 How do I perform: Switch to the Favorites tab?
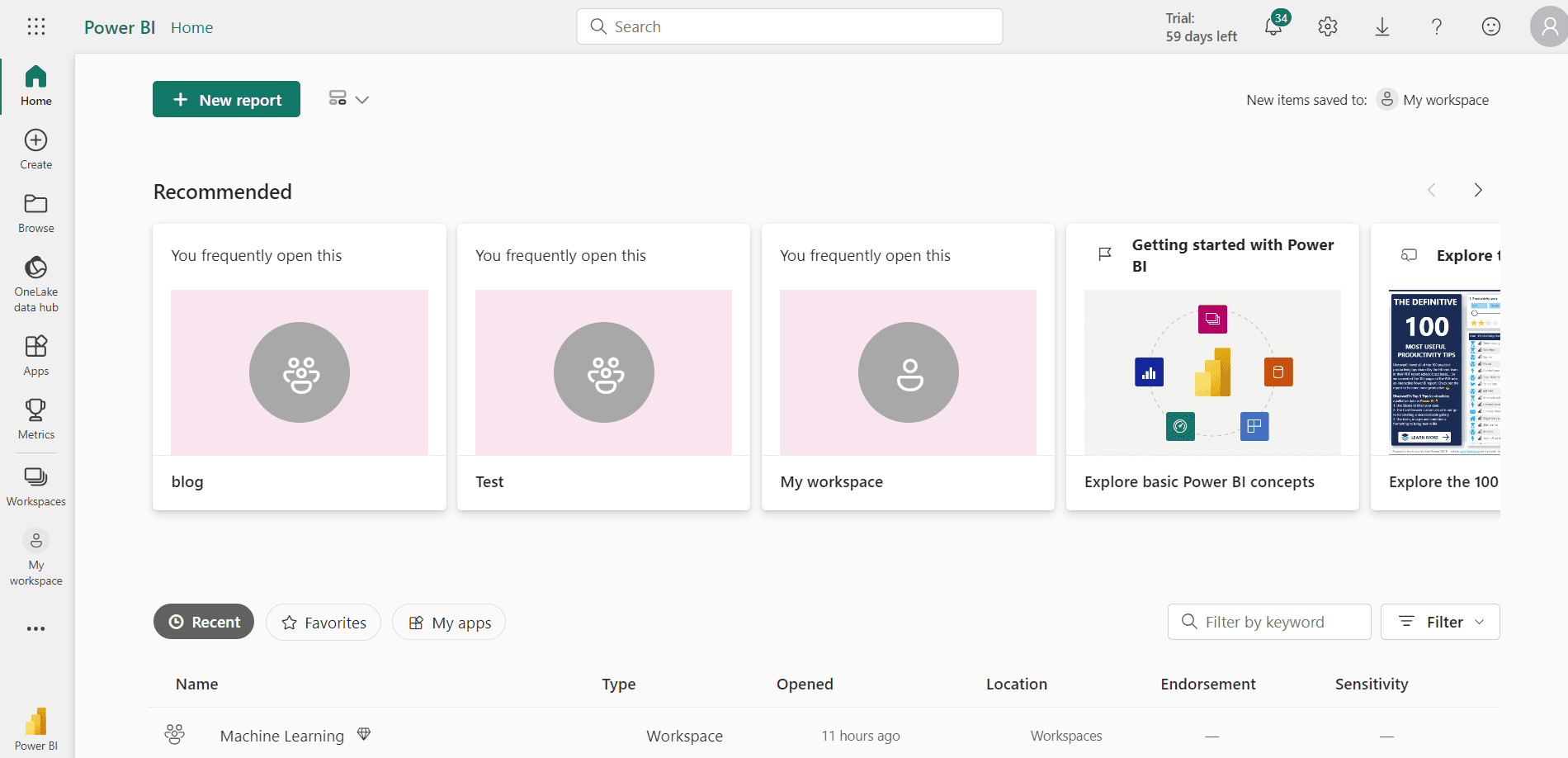(x=324, y=622)
